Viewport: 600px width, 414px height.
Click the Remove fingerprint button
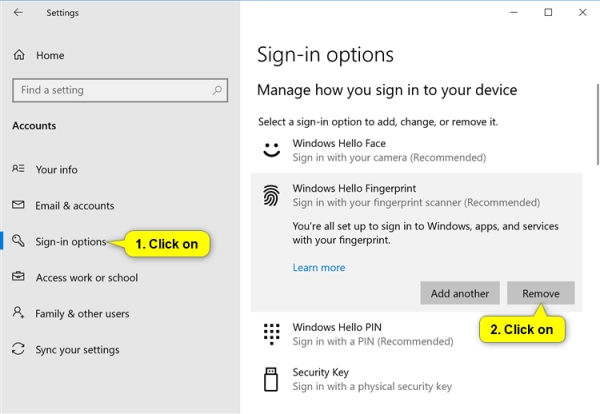(541, 293)
